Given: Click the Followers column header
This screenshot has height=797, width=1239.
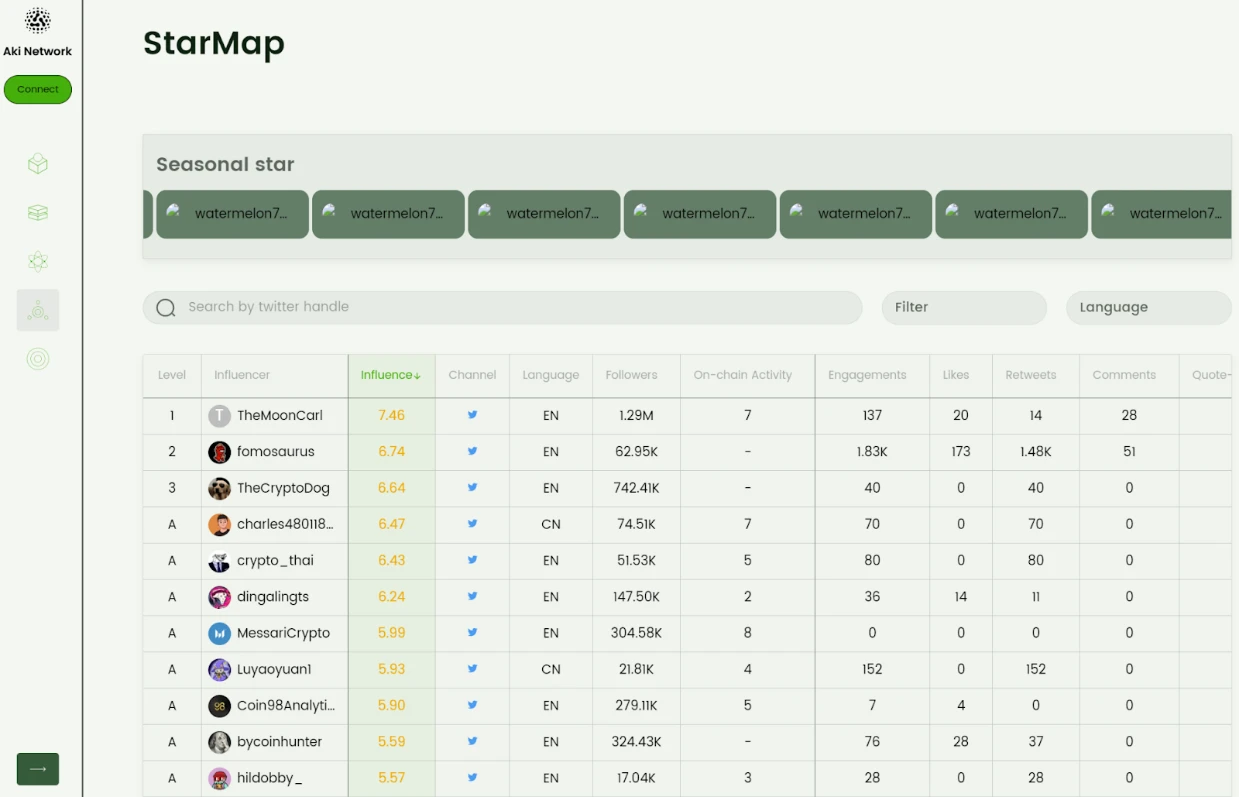Looking at the screenshot, I should point(631,375).
